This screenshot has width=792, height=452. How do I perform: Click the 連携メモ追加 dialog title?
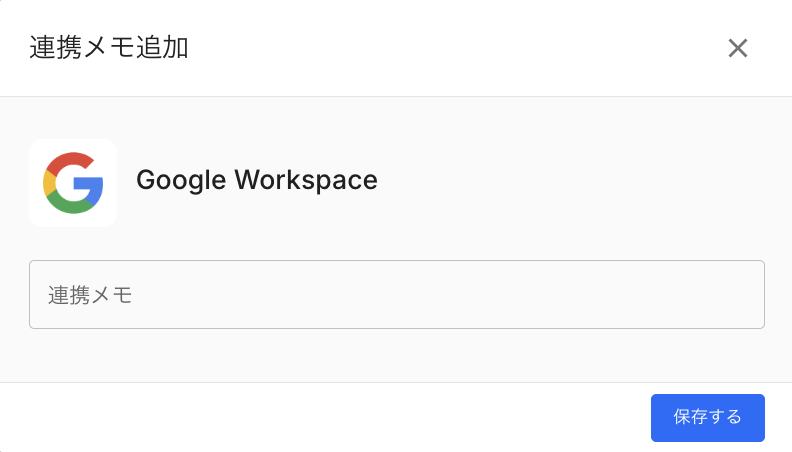109,48
